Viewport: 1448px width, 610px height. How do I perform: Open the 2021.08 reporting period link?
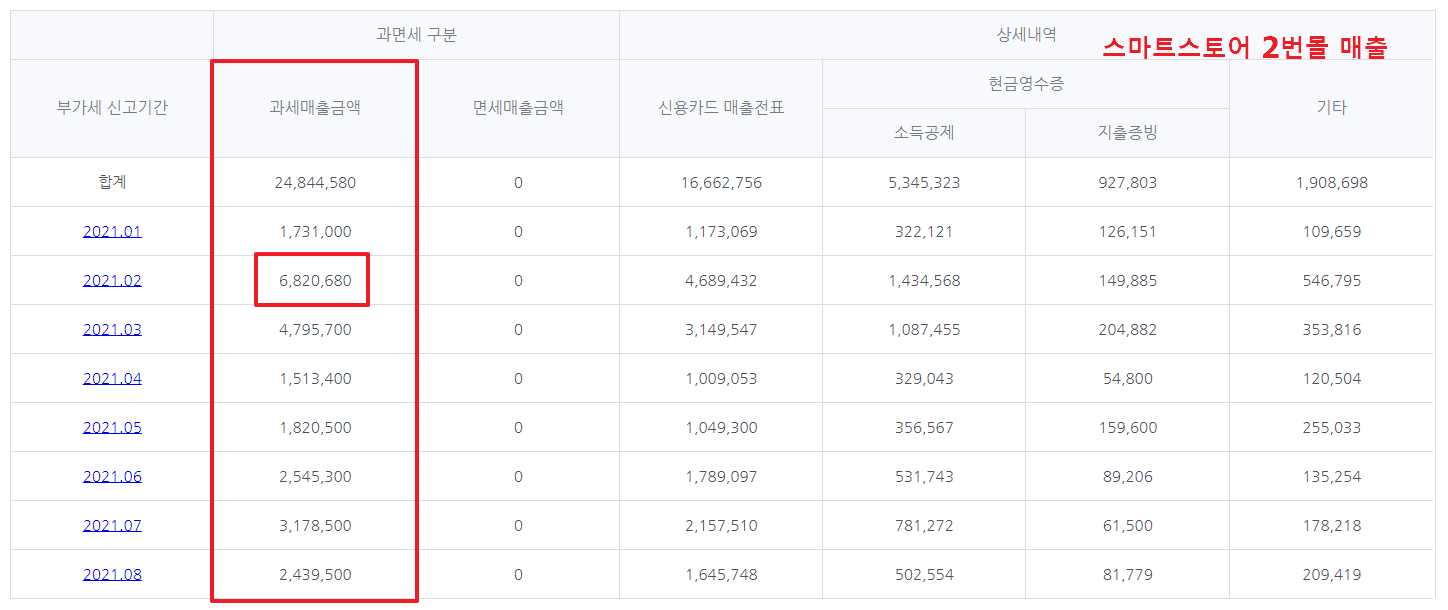tap(112, 575)
